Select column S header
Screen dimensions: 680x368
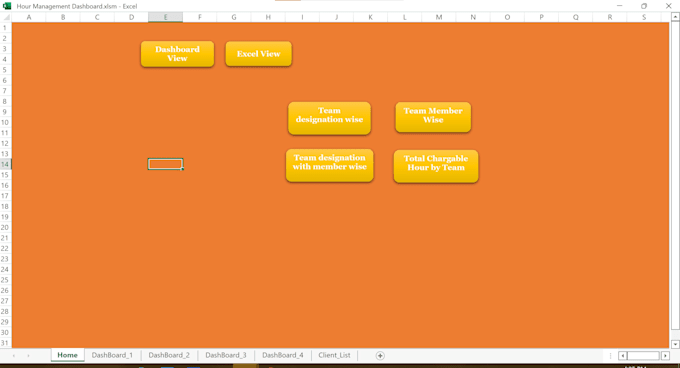tap(644, 17)
